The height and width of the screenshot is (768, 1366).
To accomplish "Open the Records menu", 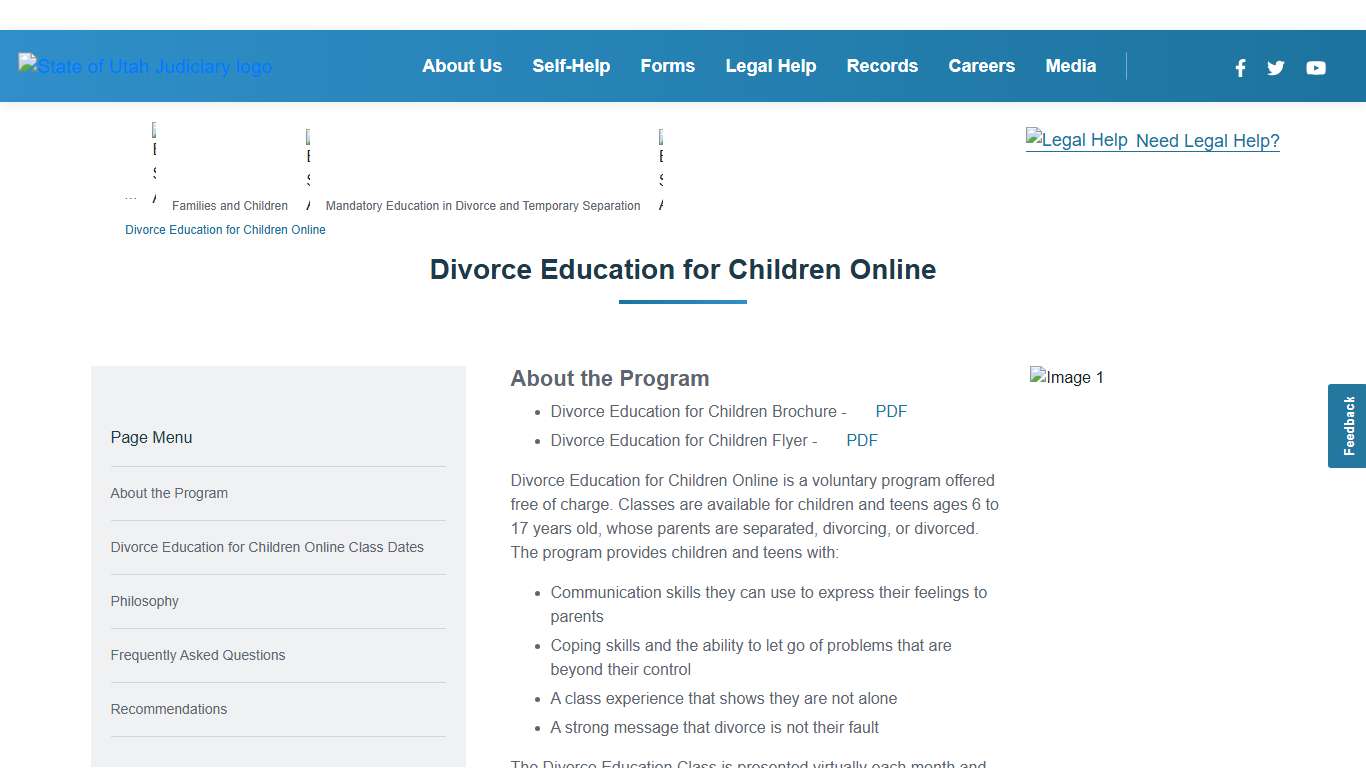I will 882,66.
